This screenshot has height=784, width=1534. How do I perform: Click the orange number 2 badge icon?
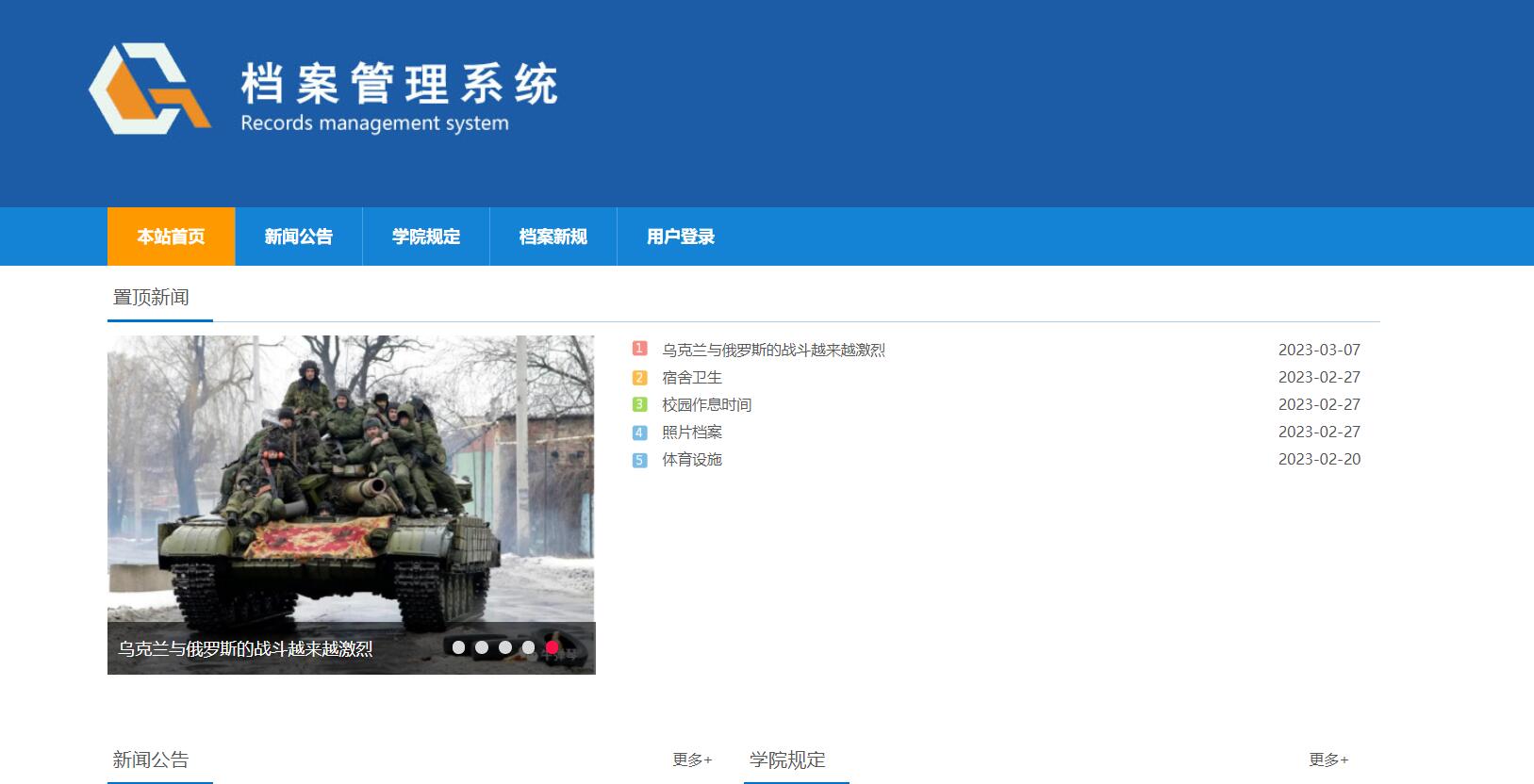(x=639, y=377)
